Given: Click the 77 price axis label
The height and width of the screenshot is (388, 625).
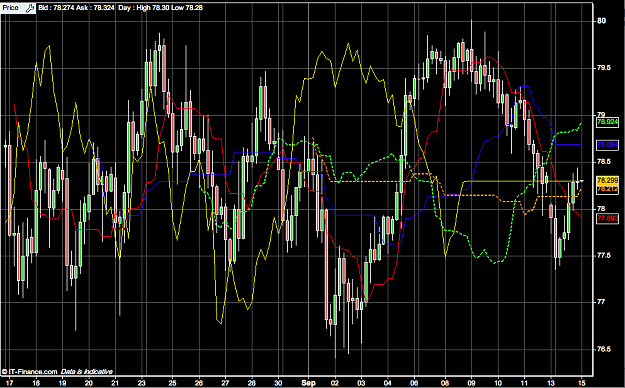Looking at the screenshot, I should (x=601, y=302).
